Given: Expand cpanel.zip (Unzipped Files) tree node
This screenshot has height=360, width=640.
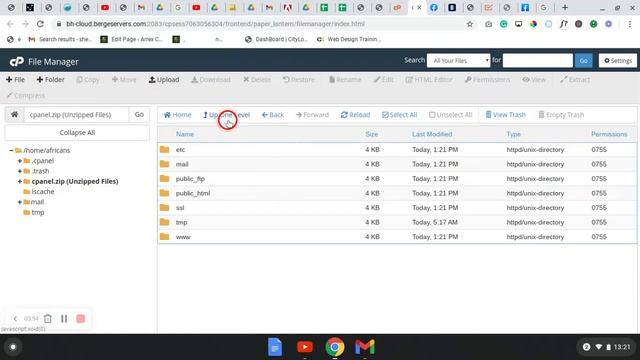Looking at the screenshot, I should [20, 181].
